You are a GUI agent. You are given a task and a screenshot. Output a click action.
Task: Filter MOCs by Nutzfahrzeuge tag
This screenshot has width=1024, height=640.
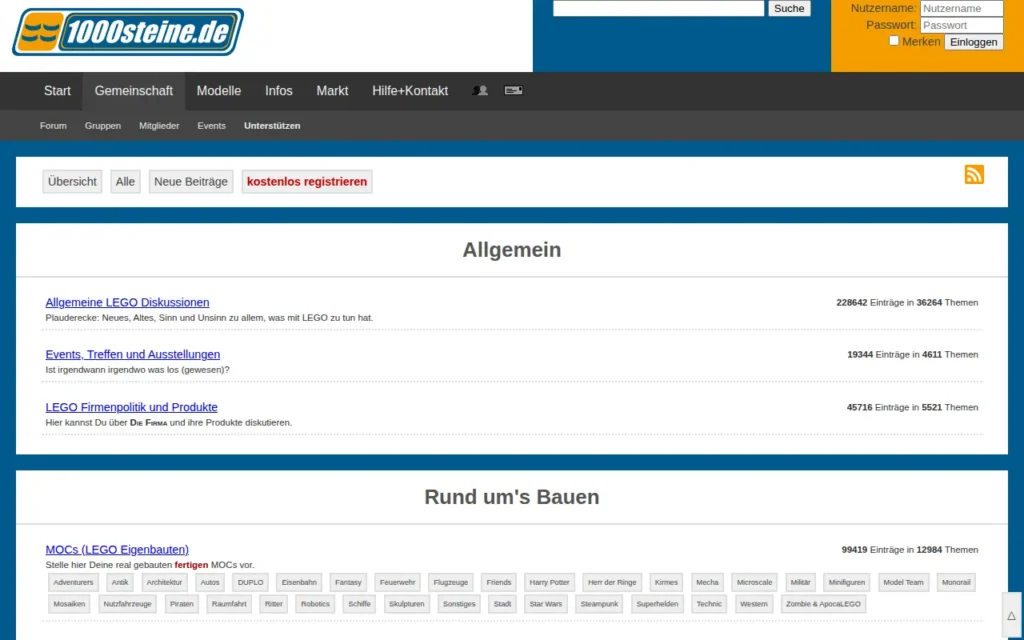click(x=127, y=604)
